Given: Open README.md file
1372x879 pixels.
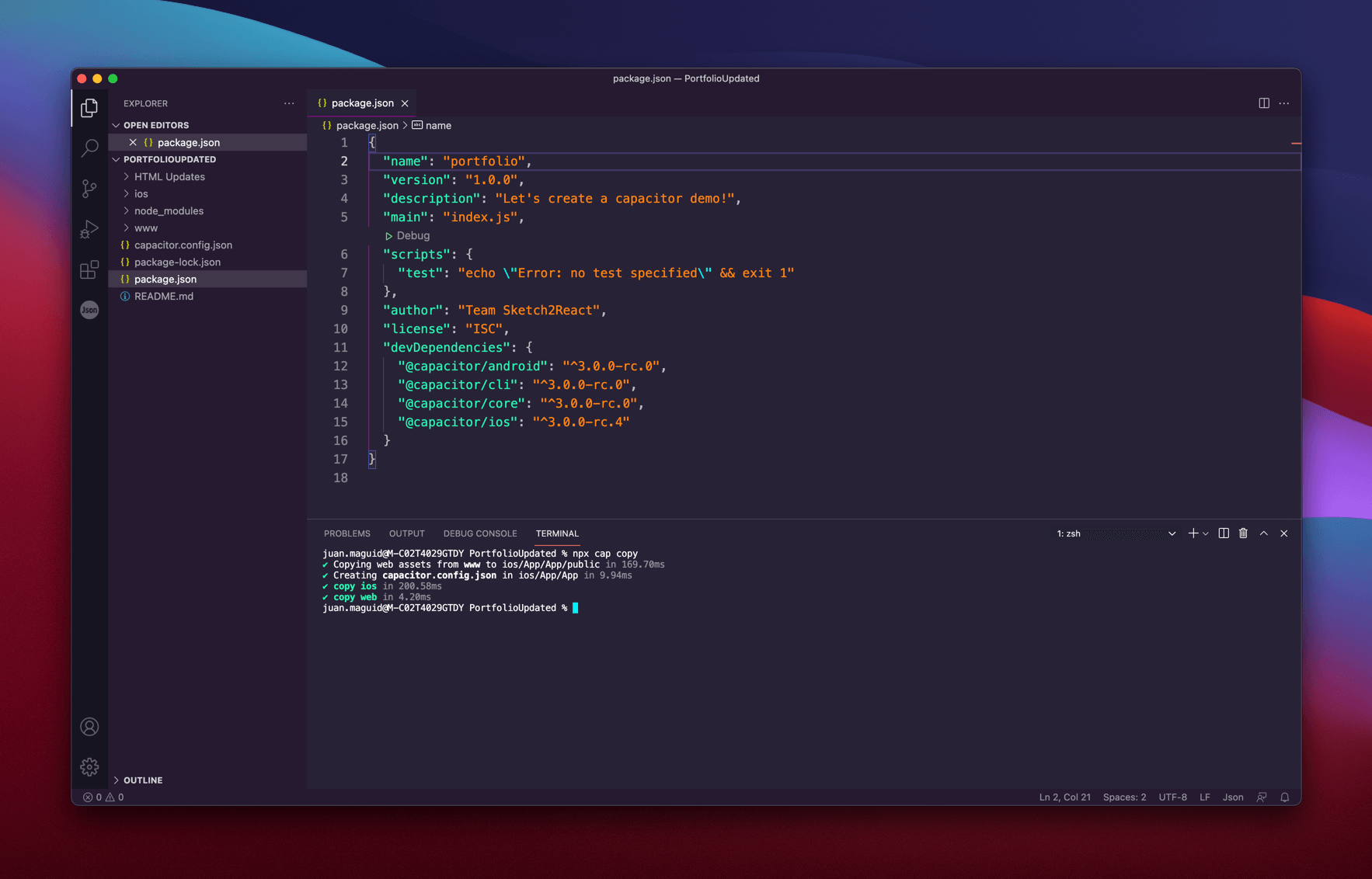Looking at the screenshot, I should pyautogui.click(x=164, y=296).
